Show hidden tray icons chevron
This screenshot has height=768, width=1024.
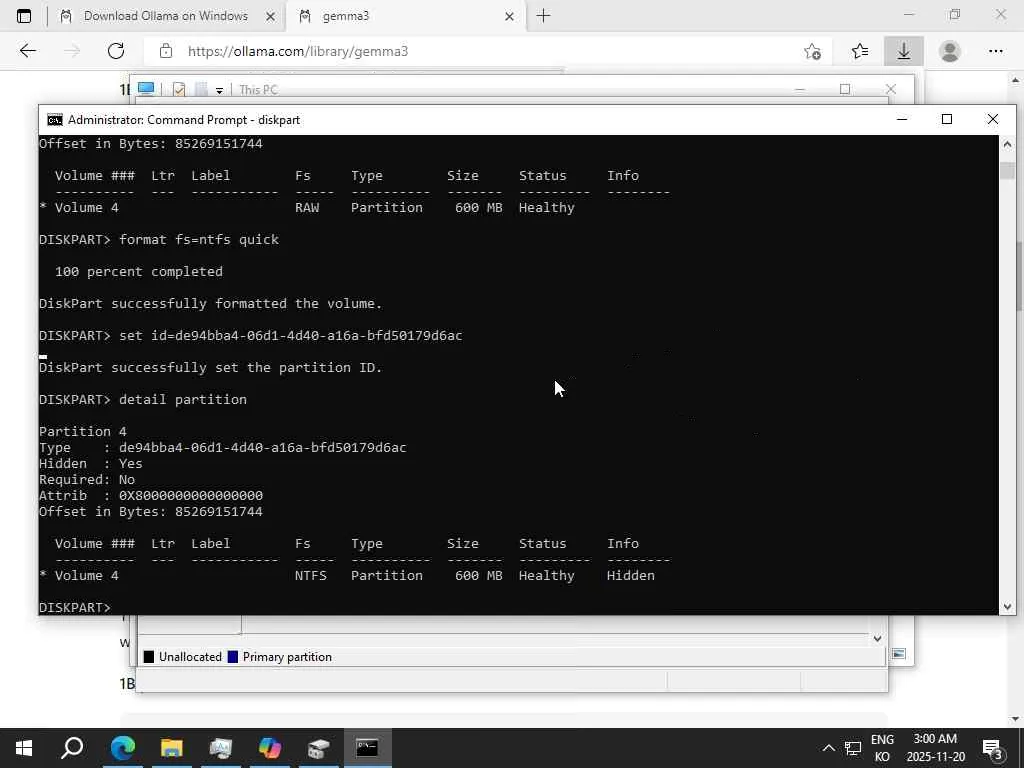click(828, 748)
